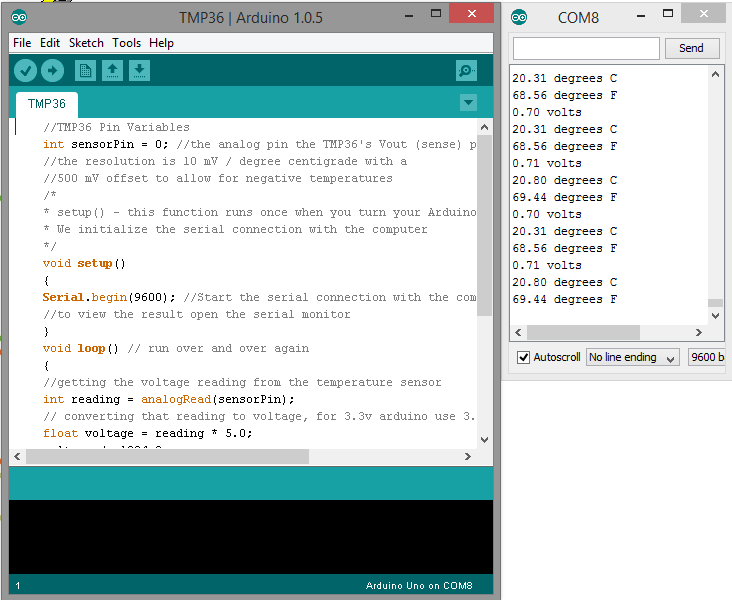Expand the tab options dropdown arrow
The image size is (732, 600).
[468, 102]
